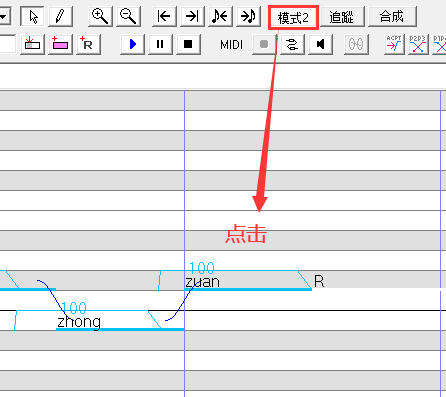Screen dimensions: 446x397
Task: Jump to the start of the track
Action: pos(164,16)
